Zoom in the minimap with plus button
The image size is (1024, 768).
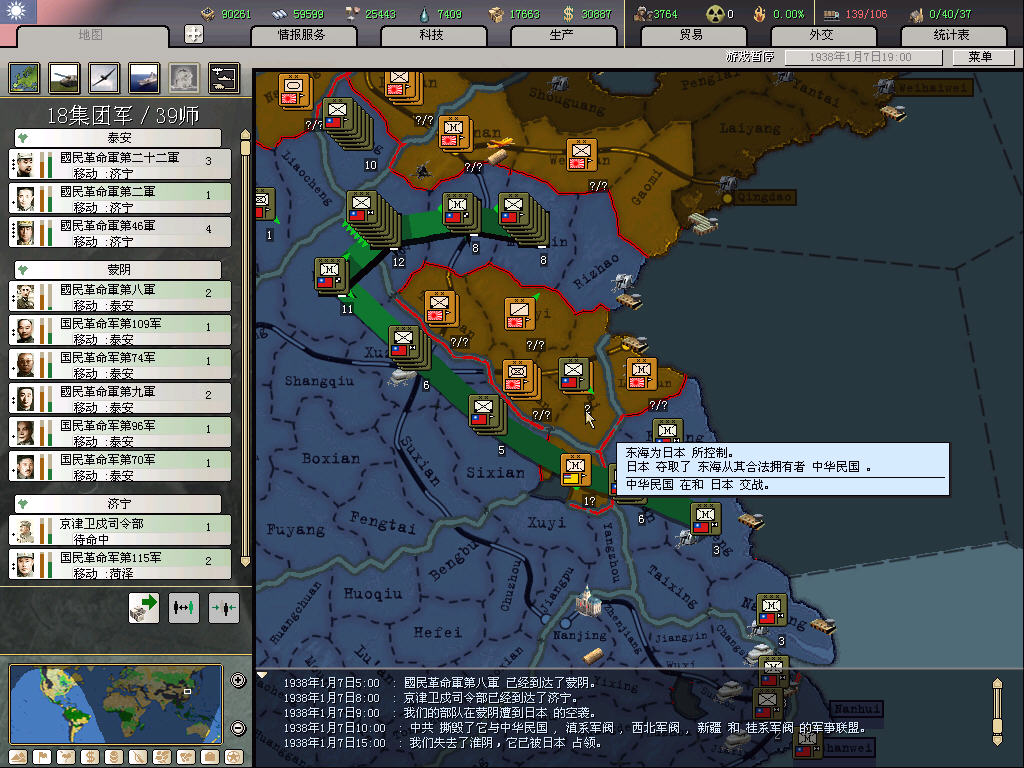238,681
